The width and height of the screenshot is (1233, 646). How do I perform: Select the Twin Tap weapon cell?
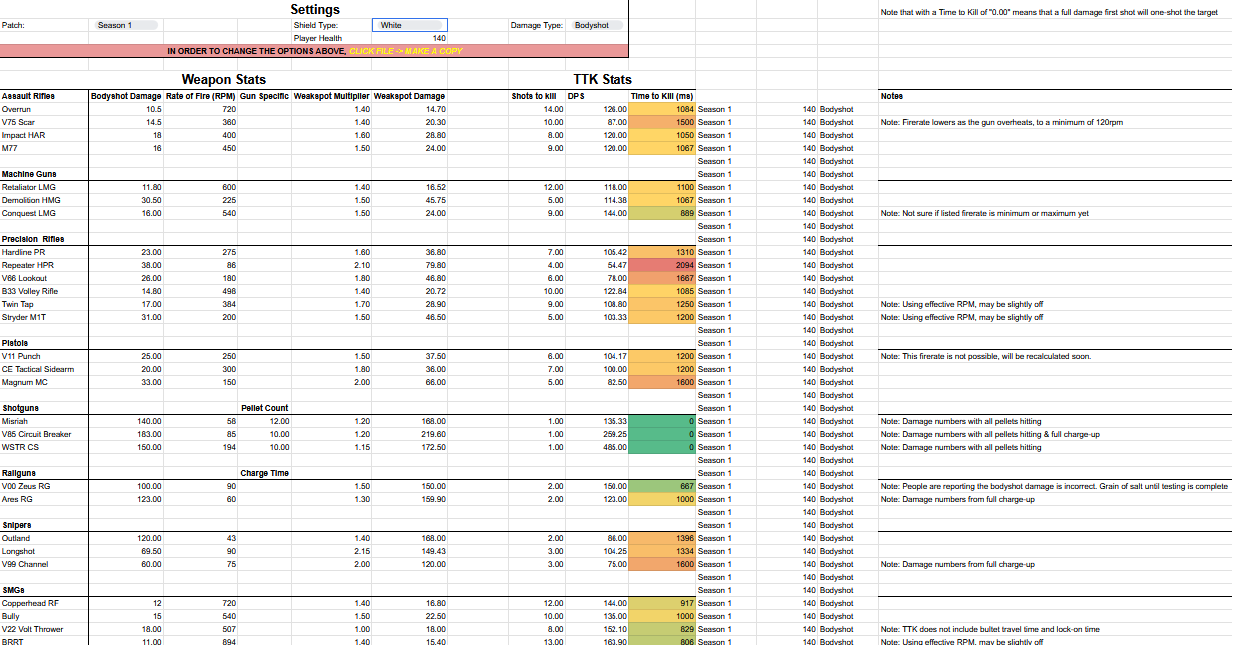tap(45, 304)
